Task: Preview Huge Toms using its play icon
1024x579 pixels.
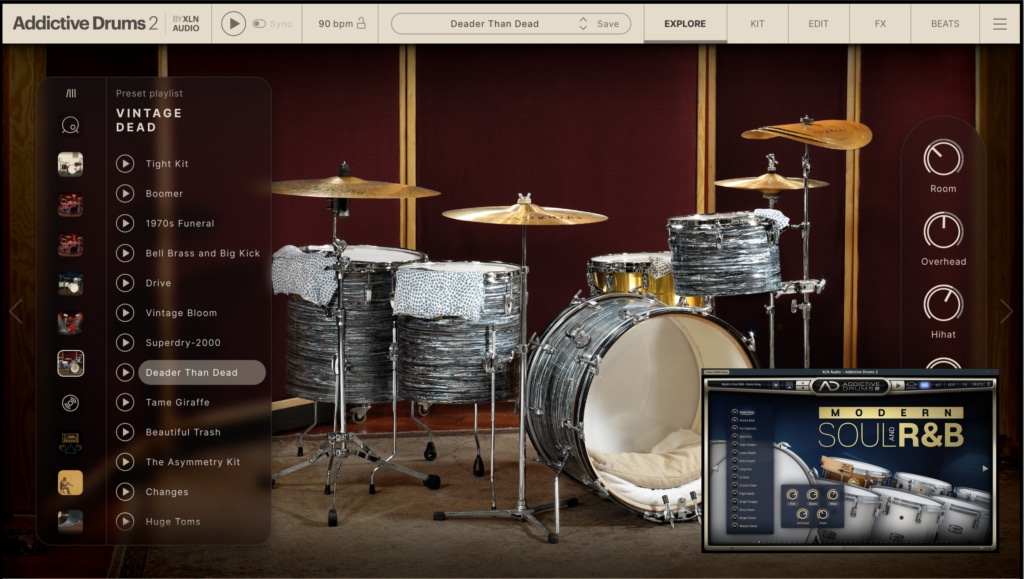Action: tap(125, 521)
